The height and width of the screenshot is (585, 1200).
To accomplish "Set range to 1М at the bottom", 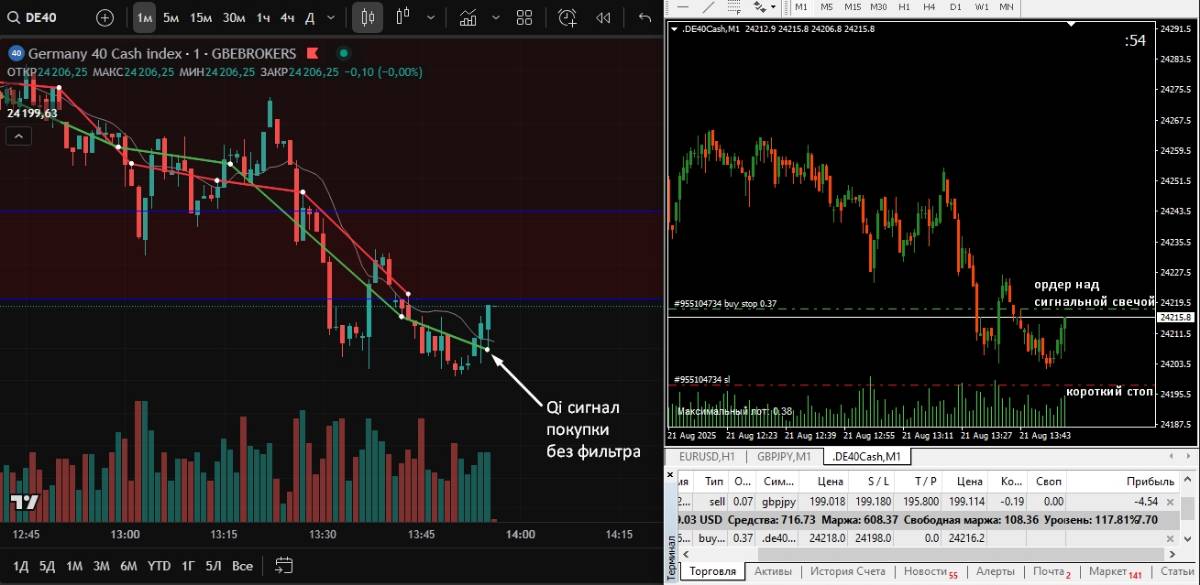I will point(74,565).
